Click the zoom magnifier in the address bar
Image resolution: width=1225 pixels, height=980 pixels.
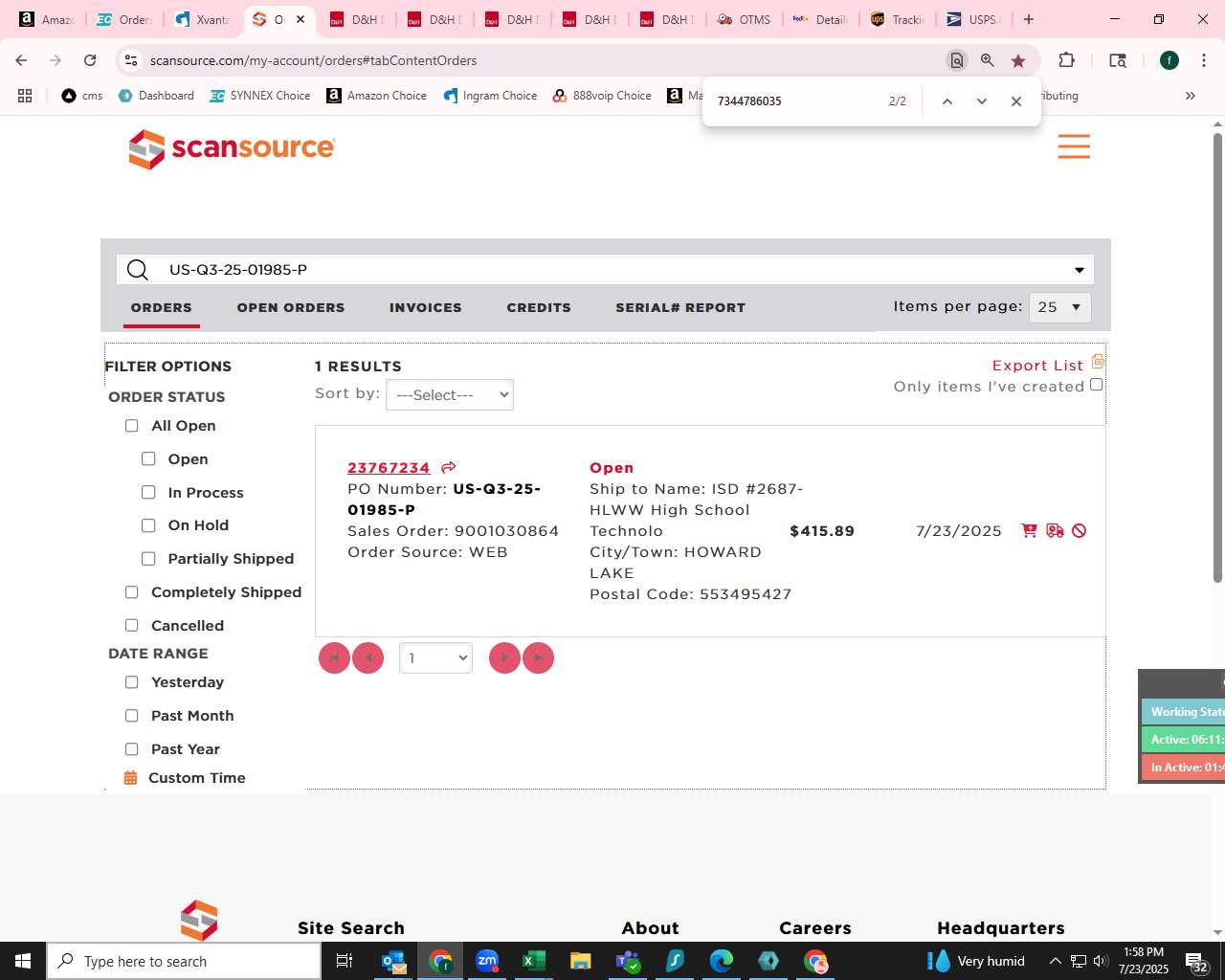(987, 60)
